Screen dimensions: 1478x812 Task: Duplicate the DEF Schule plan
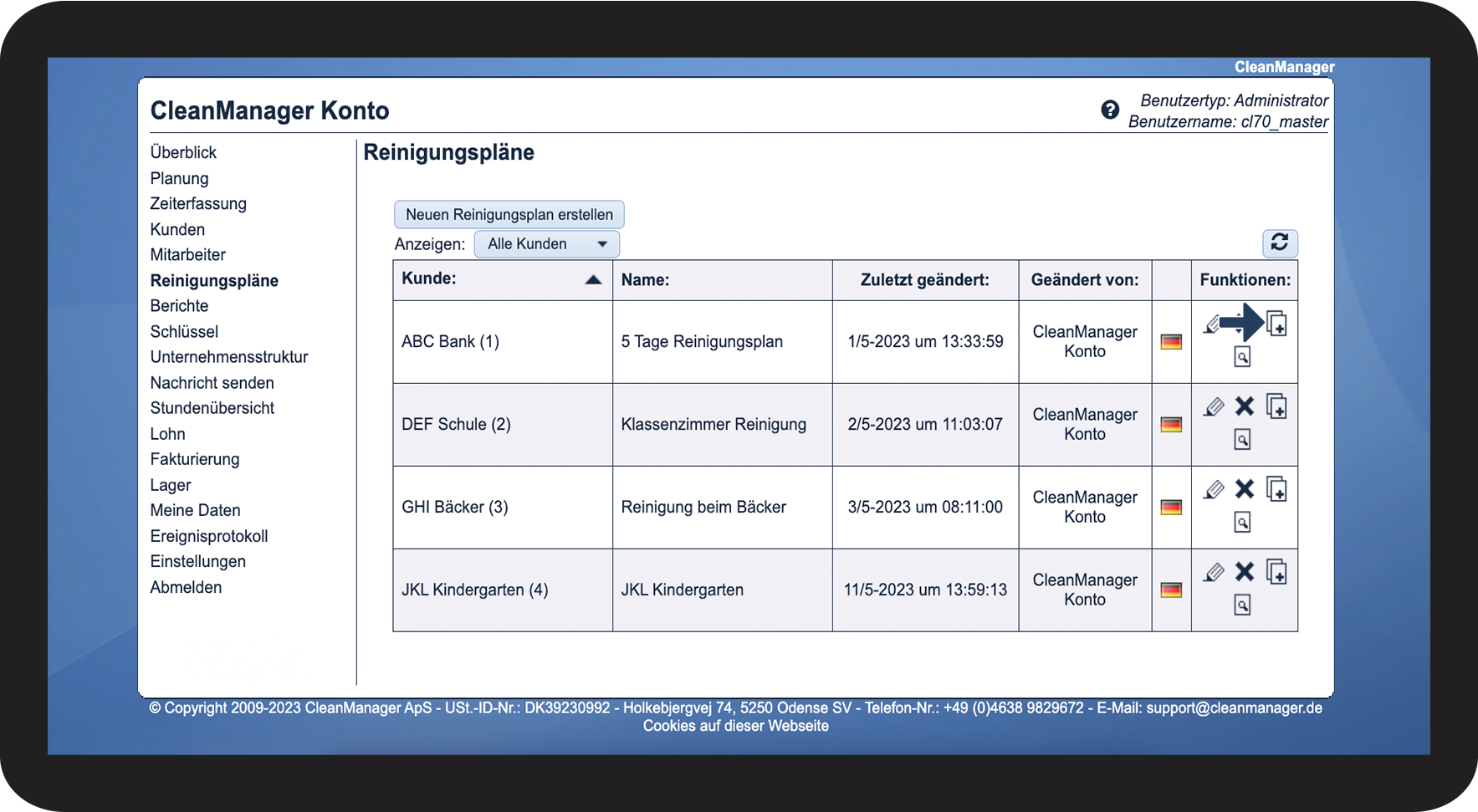[1276, 406]
